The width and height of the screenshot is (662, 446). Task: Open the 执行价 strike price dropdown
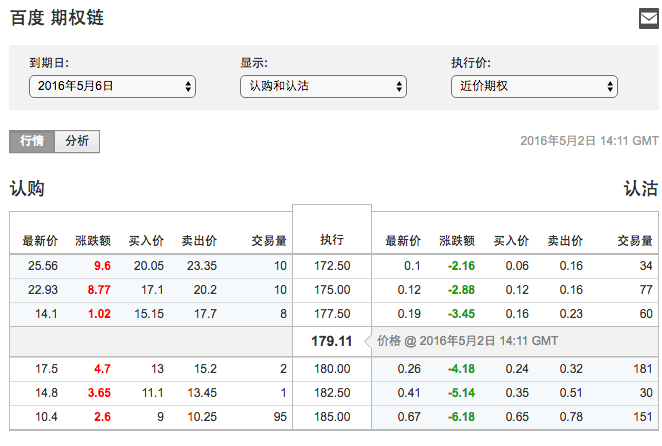tap(534, 87)
